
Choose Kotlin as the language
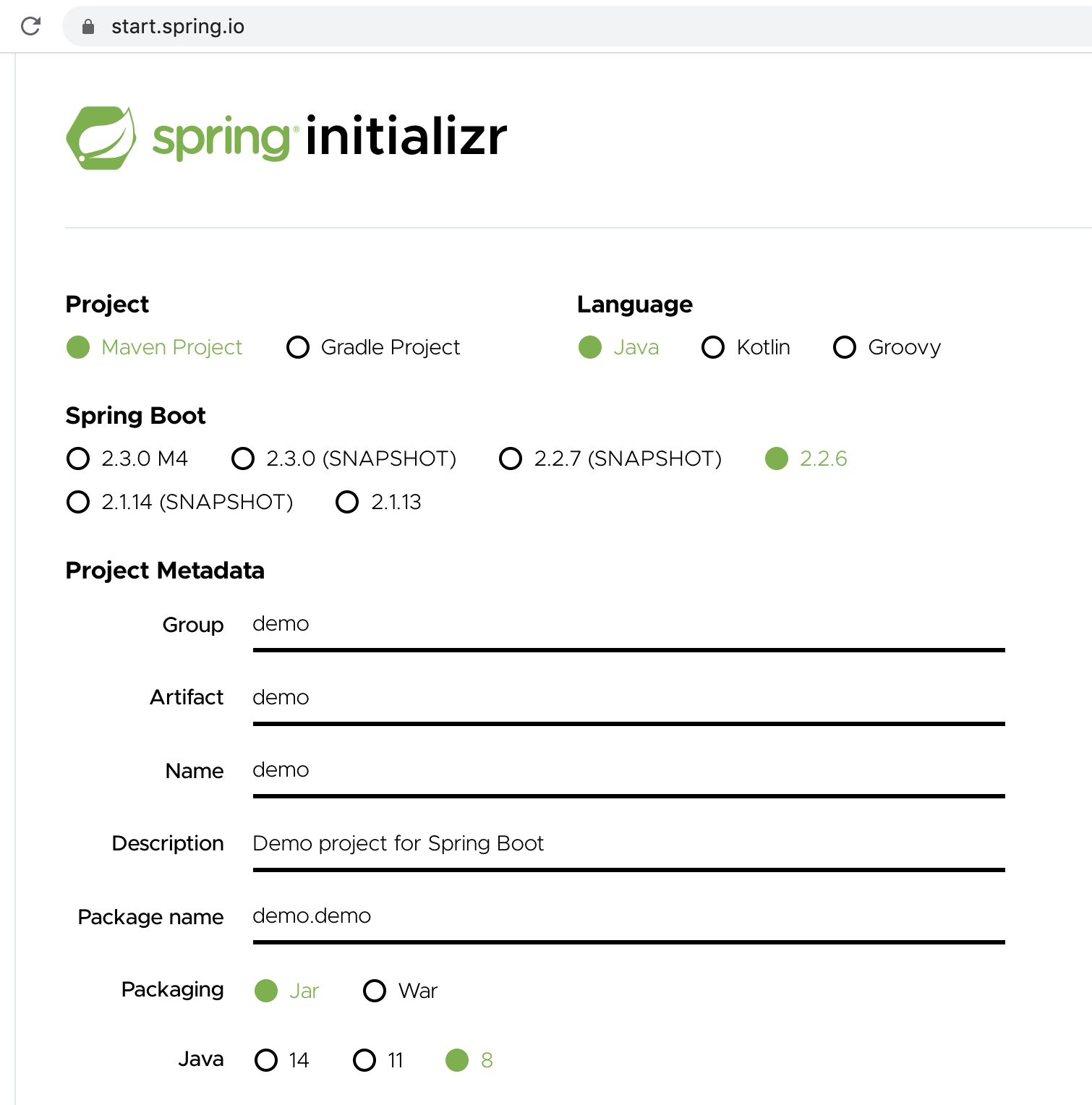(x=746, y=347)
